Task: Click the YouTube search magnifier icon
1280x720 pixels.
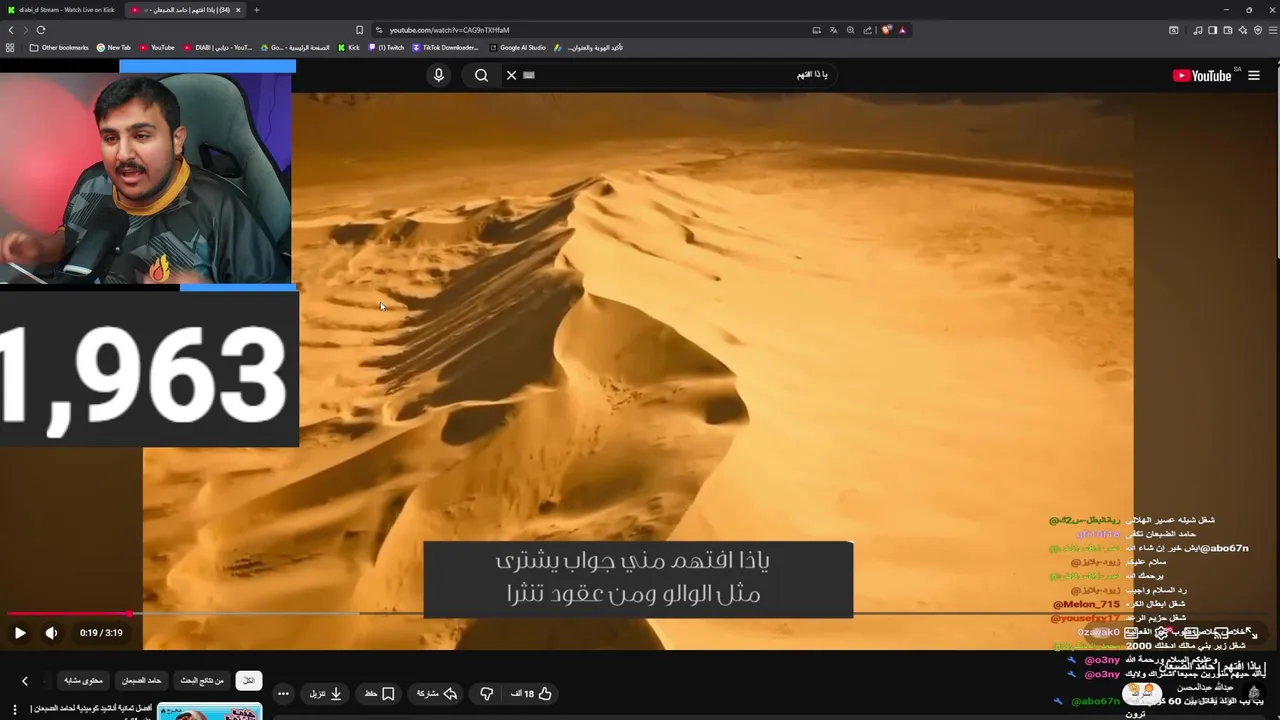Action: pyautogui.click(x=482, y=75)
